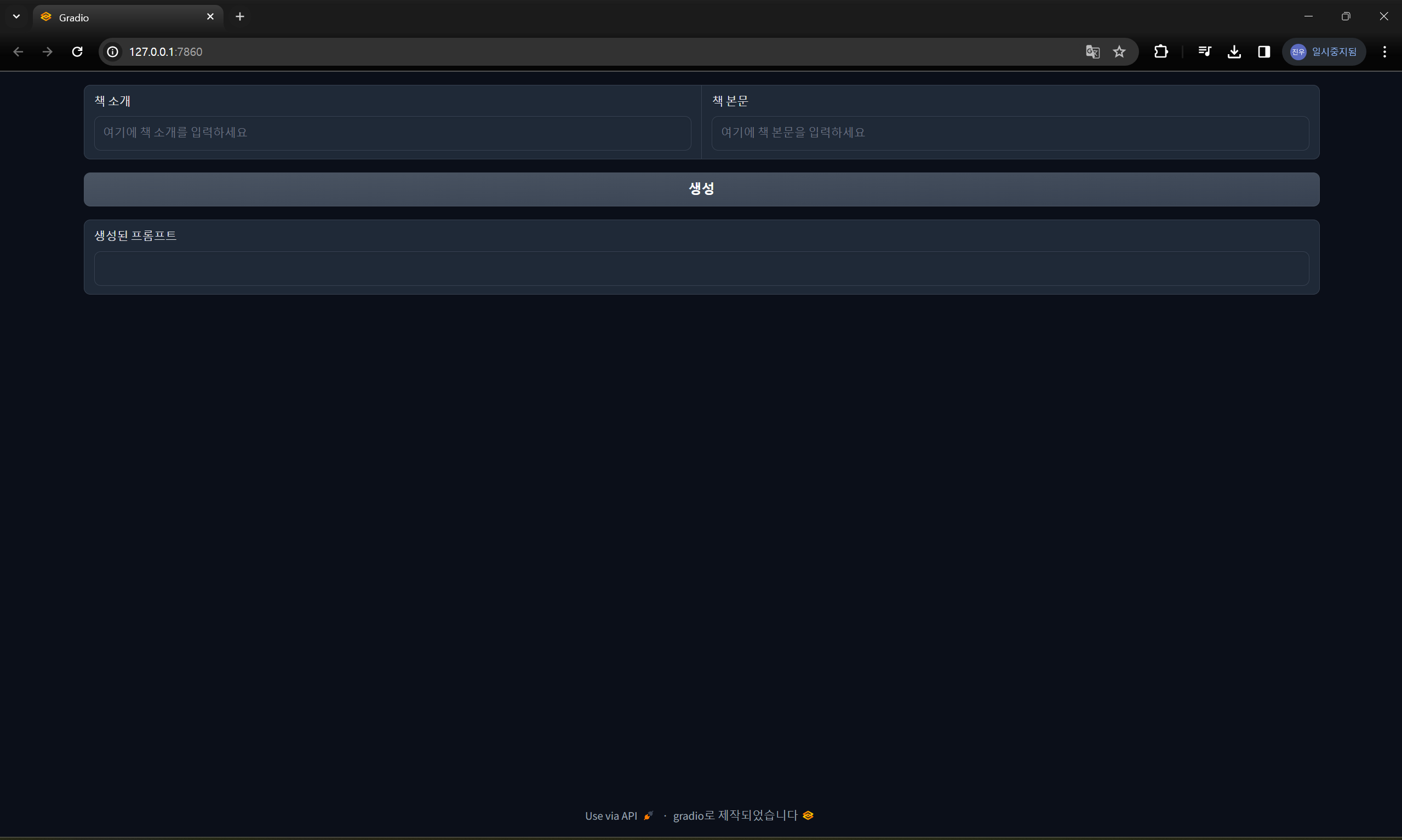The width and height of the screenshot is (1402, 840).
Task: Focus the 책 본문 input field
Action: [x=1010, y=133]
